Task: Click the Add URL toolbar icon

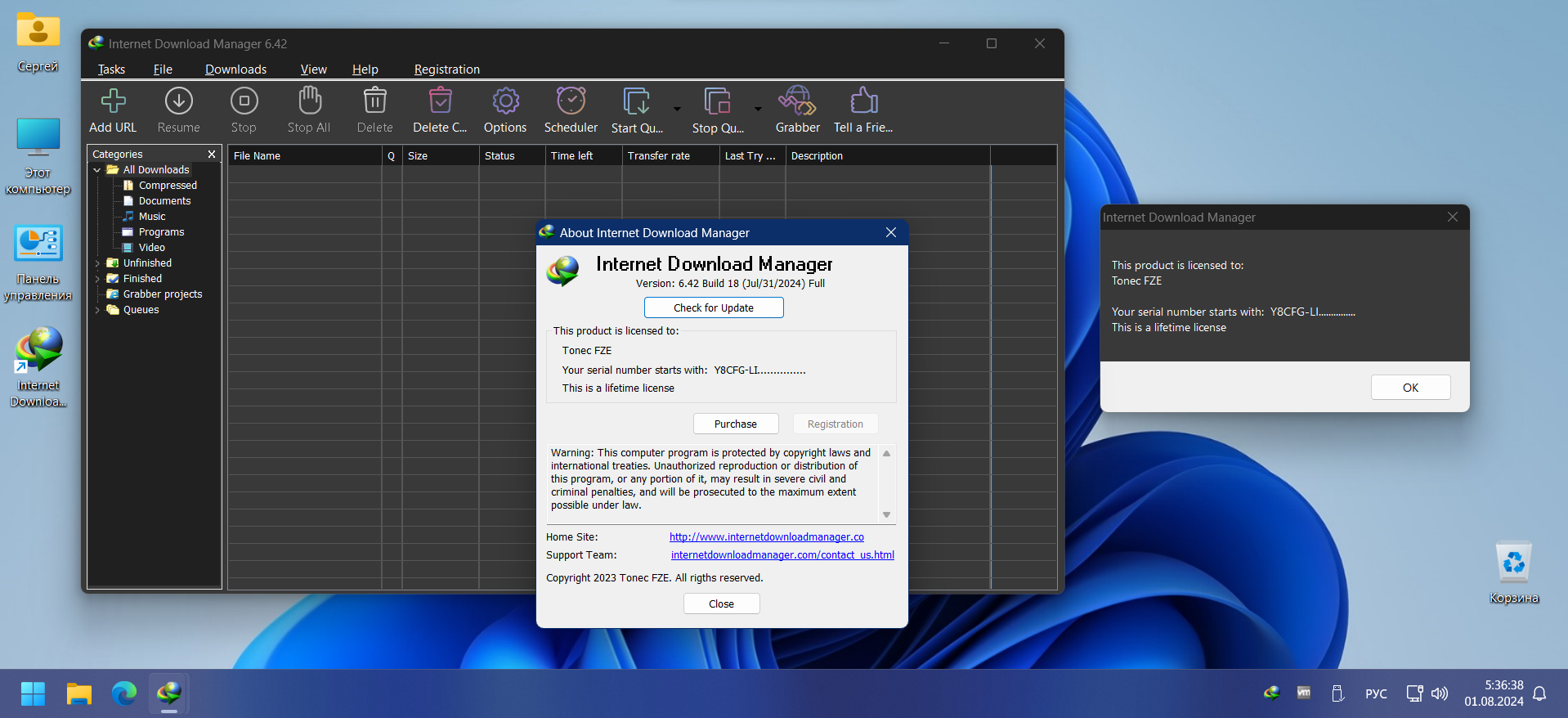Action: point(113,101)
